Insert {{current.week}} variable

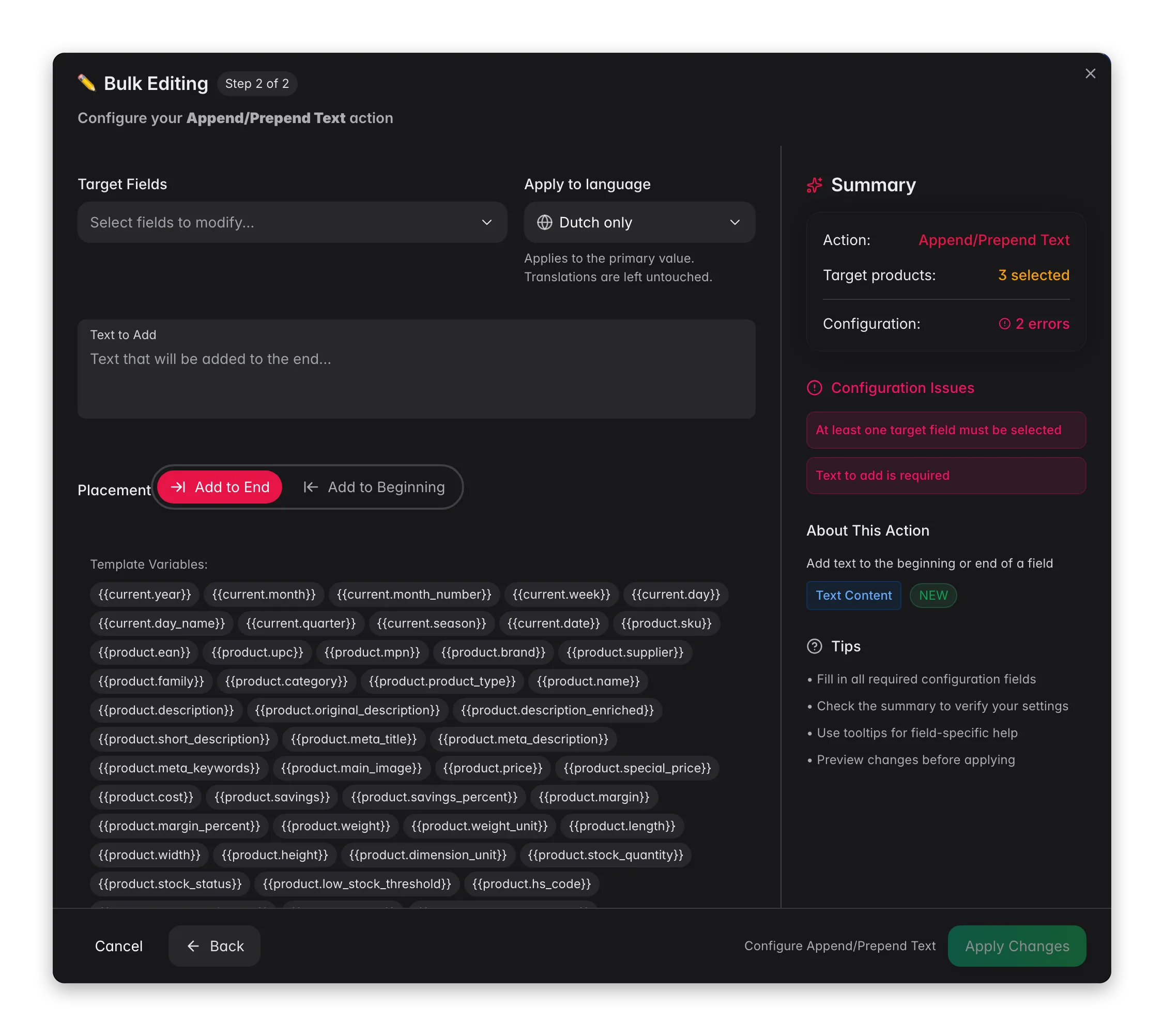pyautogui.click(x=561, y=594)
